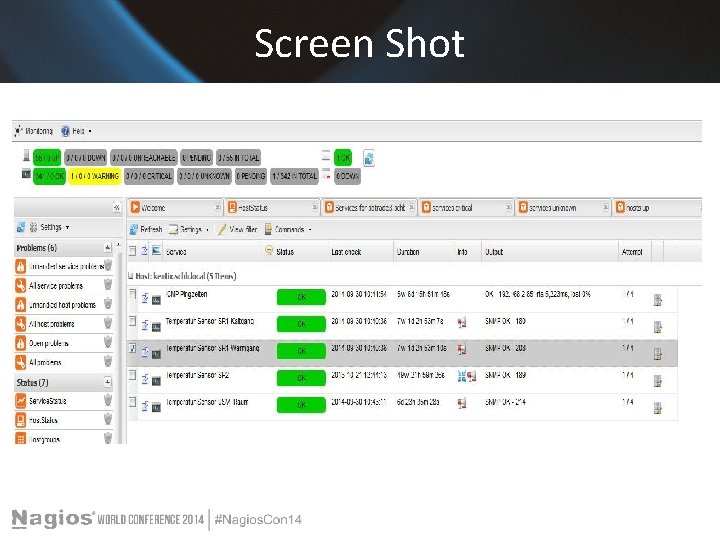
Task: Click the All problems sidebar icon
Action: 20,362
